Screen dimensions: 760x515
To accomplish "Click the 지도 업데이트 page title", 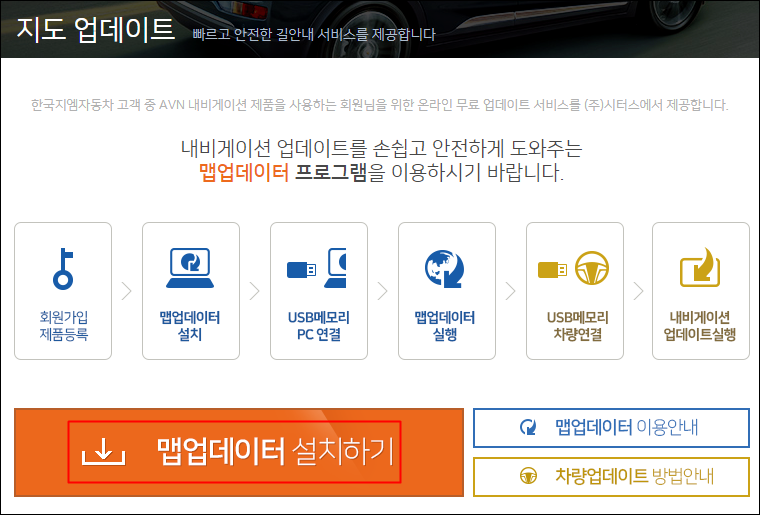I will pos(95,29).
